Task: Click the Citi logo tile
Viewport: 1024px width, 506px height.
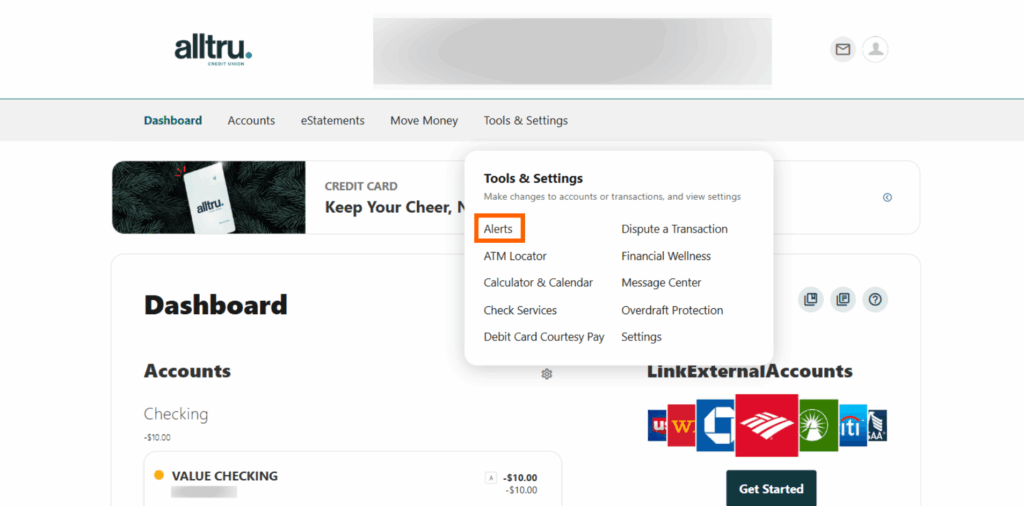Action: 853,426
